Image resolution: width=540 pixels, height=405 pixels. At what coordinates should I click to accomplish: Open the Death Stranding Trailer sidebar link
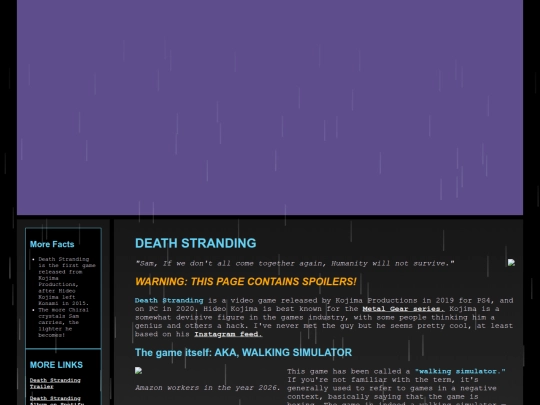[55, 383]
